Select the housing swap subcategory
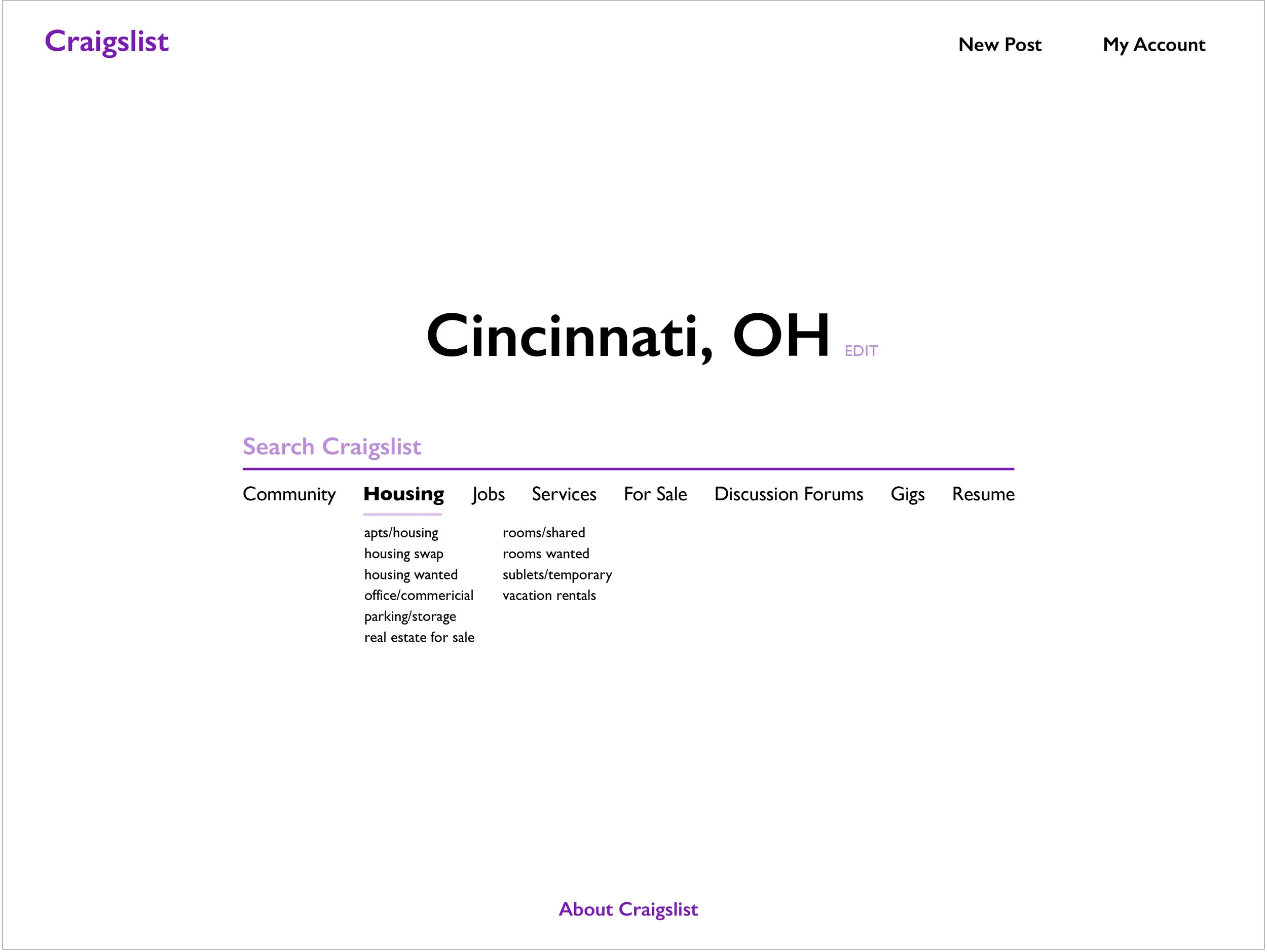 [x=403, y=554]
